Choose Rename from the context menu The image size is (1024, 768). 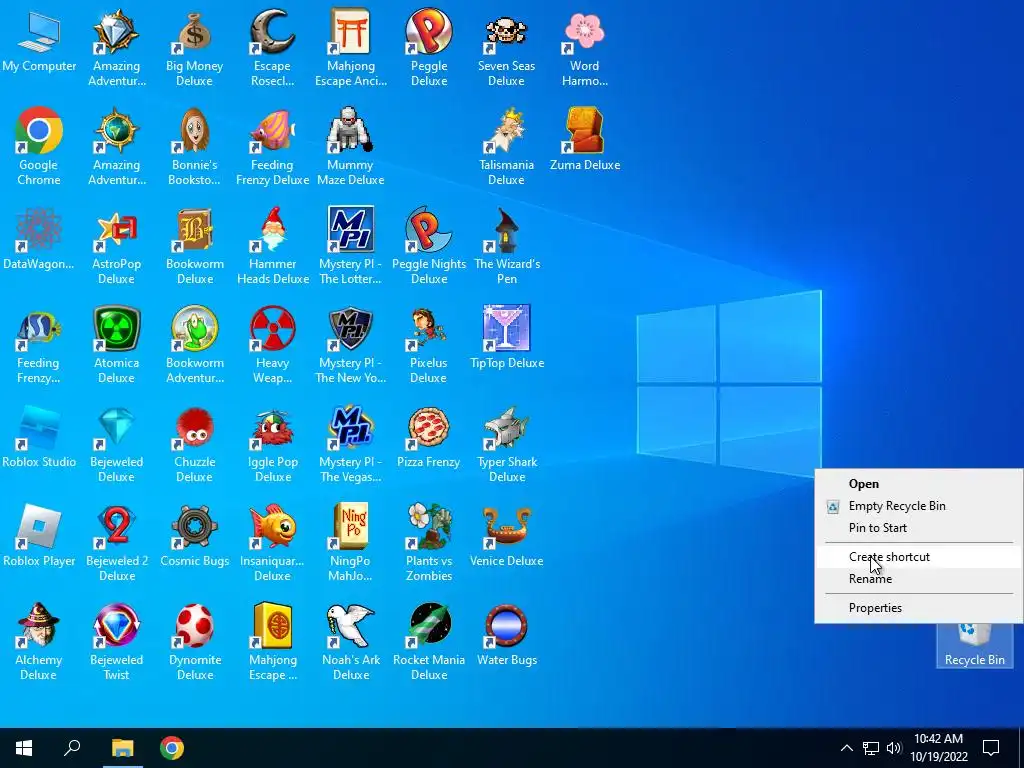(x=919, y=579)
